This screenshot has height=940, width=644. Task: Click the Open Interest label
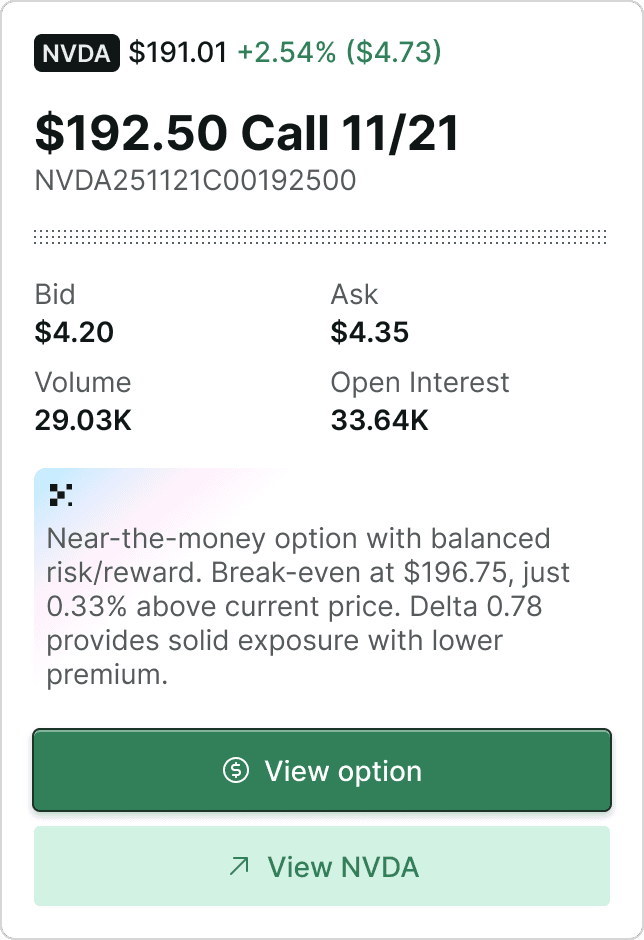[420, 382]
